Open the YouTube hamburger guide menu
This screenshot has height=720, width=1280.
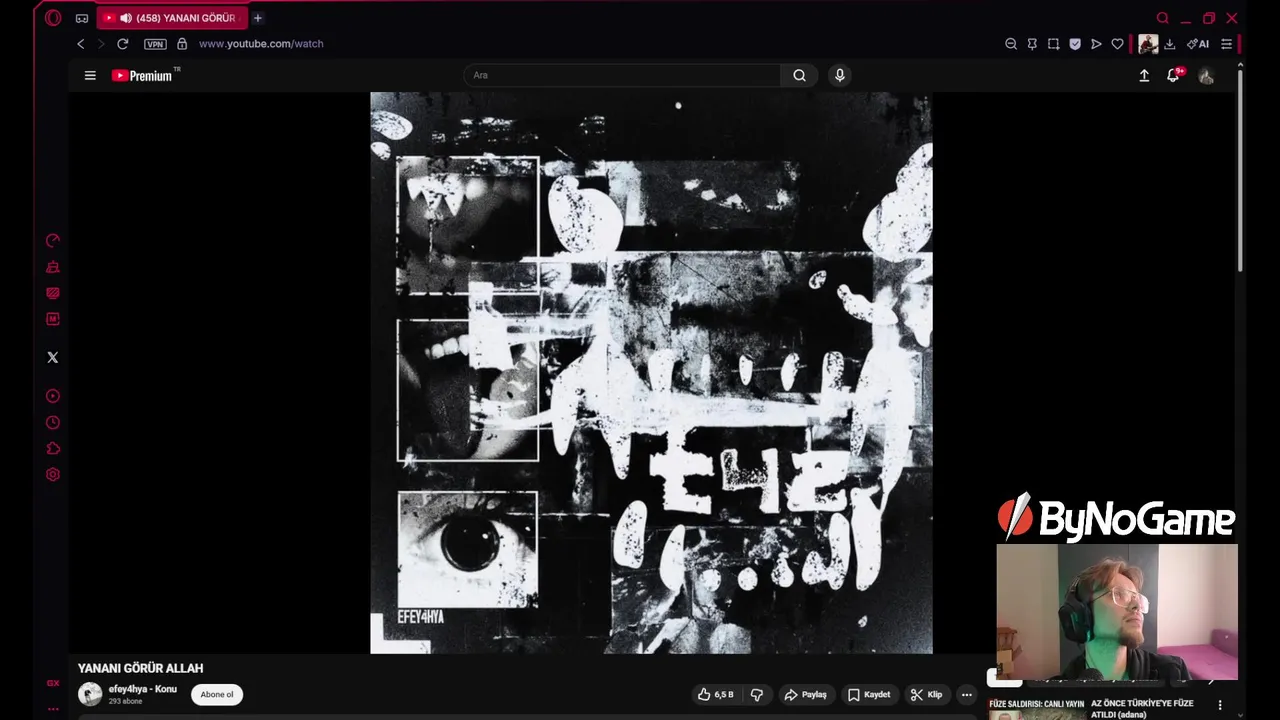point(90,75)
